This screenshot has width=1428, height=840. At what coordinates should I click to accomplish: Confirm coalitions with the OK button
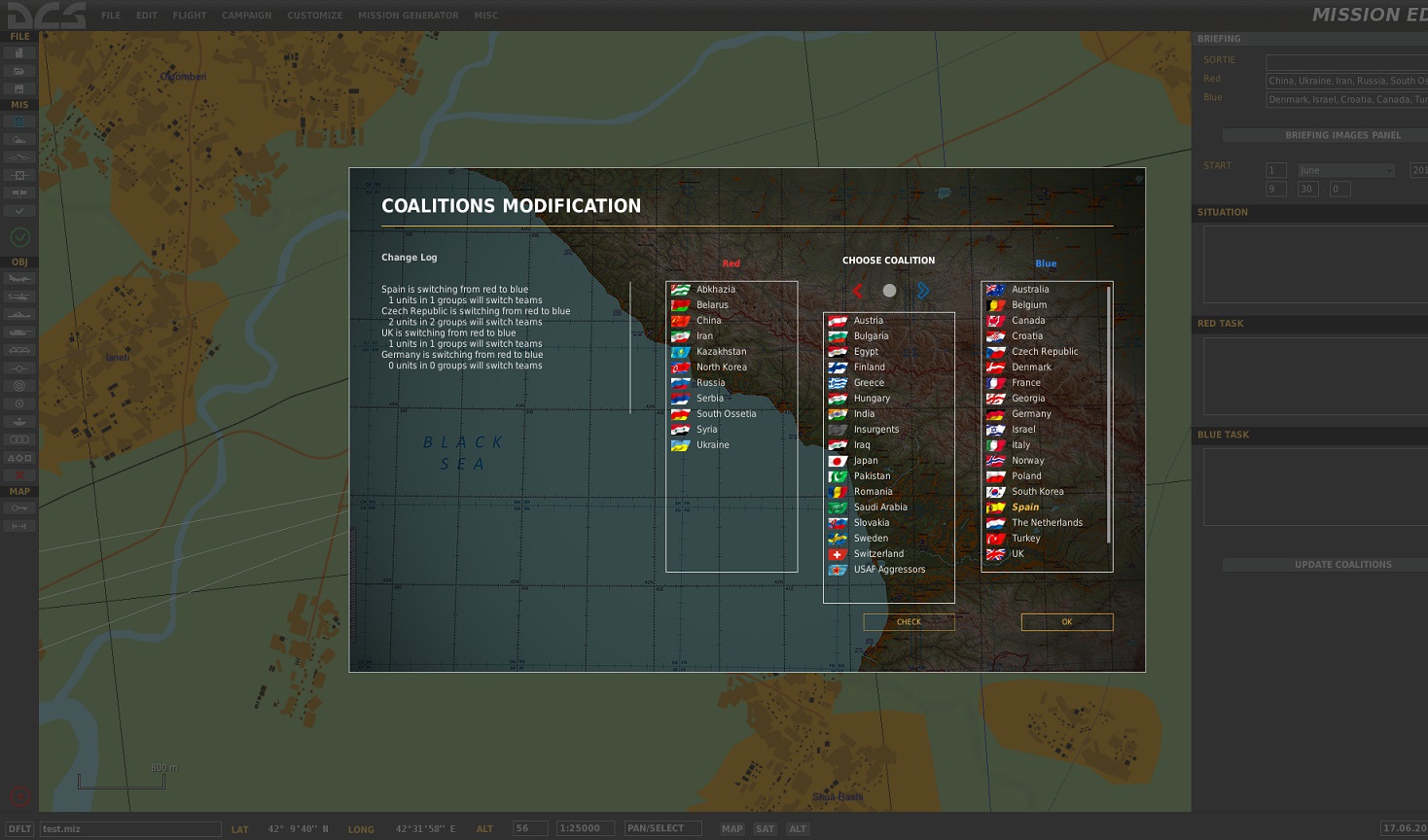click(x=1066, y=622)
